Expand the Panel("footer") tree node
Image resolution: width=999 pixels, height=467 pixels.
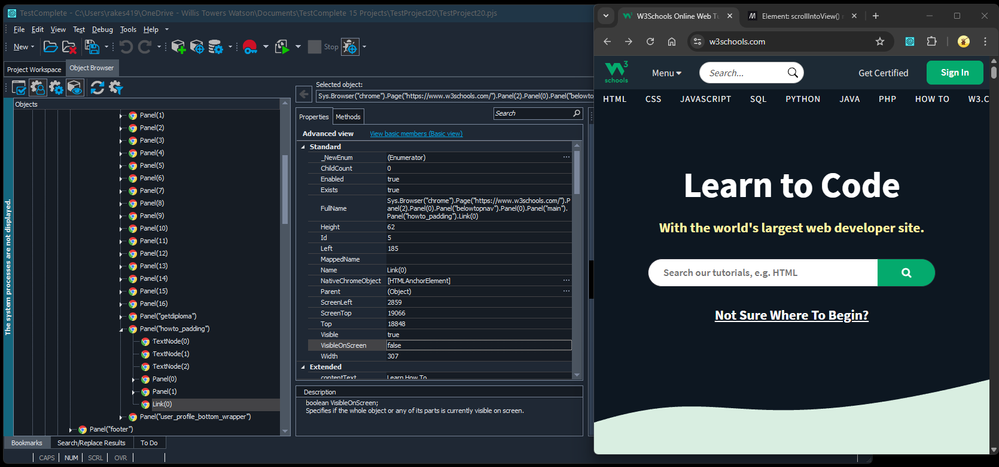tap(70, 429)
